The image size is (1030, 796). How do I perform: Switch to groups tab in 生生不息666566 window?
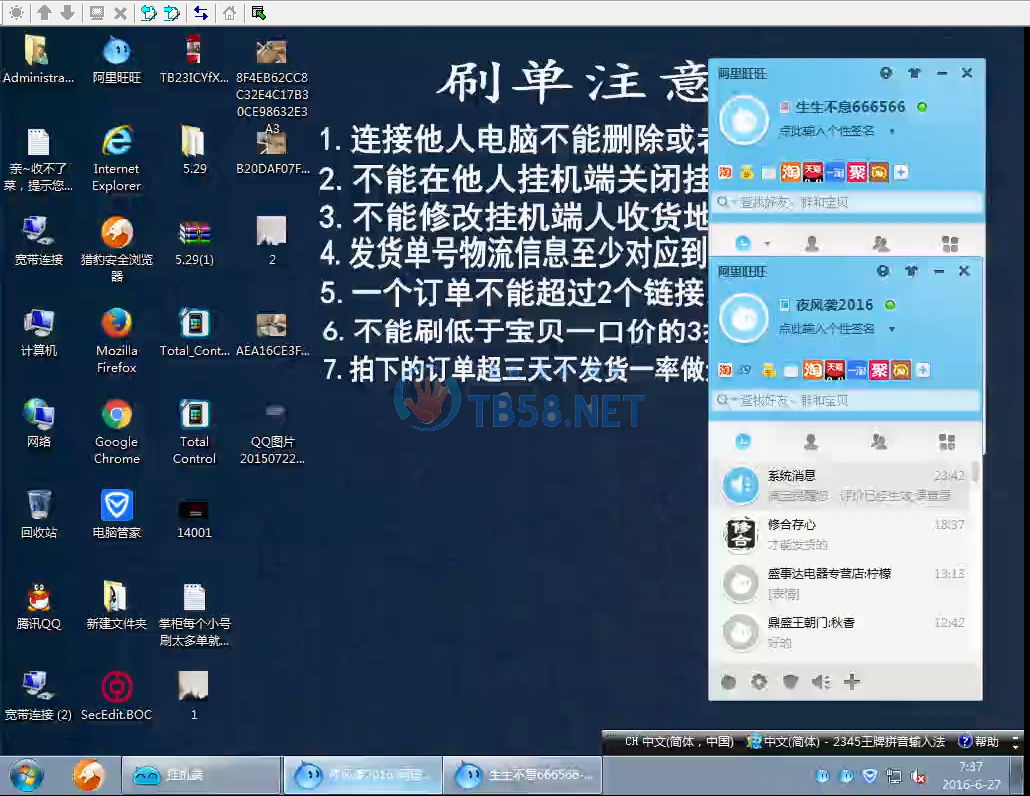880,244
